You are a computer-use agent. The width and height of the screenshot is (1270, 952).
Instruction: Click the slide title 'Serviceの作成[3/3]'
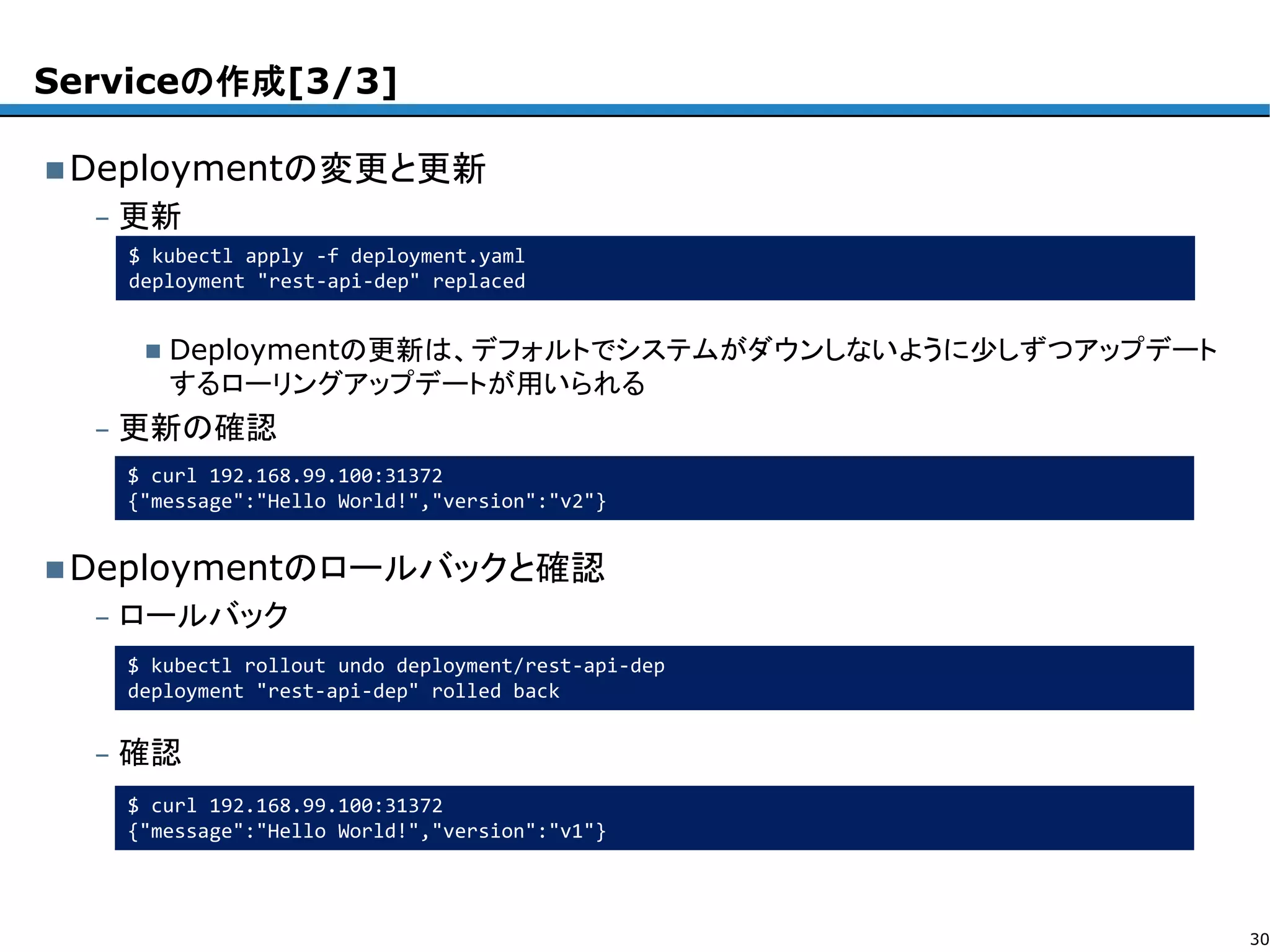coord(215,81)
